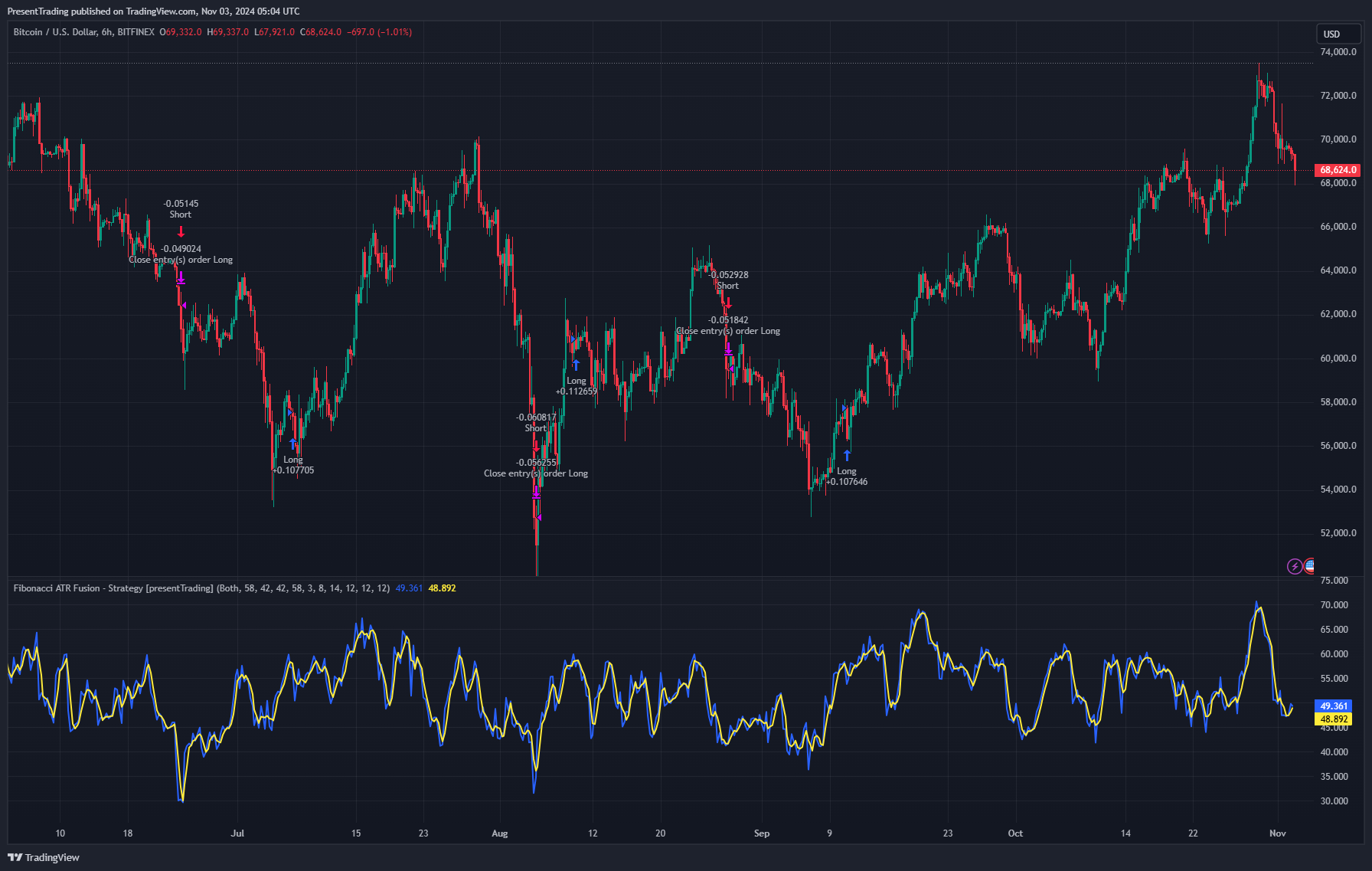Click the Jul label on time axis
1372x871 pixels.
pos(237,833)
